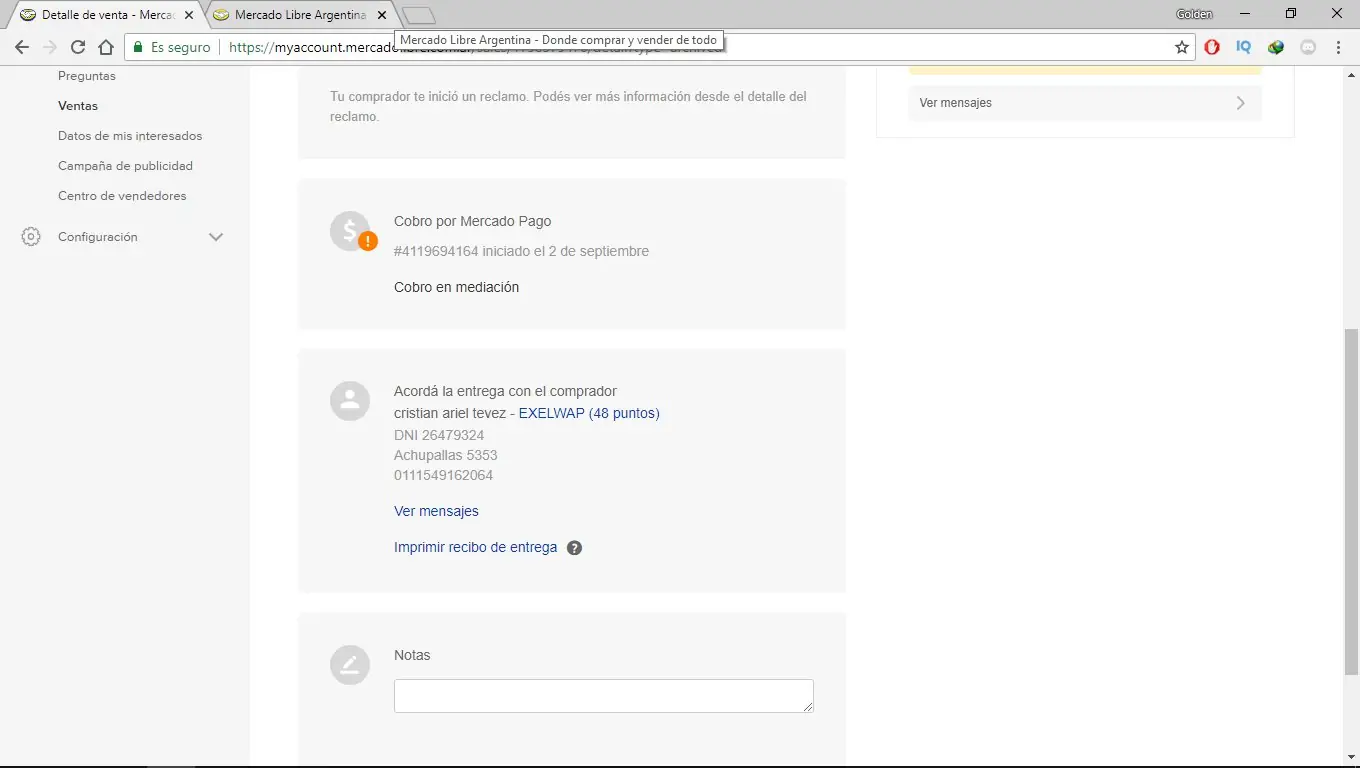Click the page vertical scrollbar thumb
Screen dimensions: 1360x768
[x=1351, y=500]
